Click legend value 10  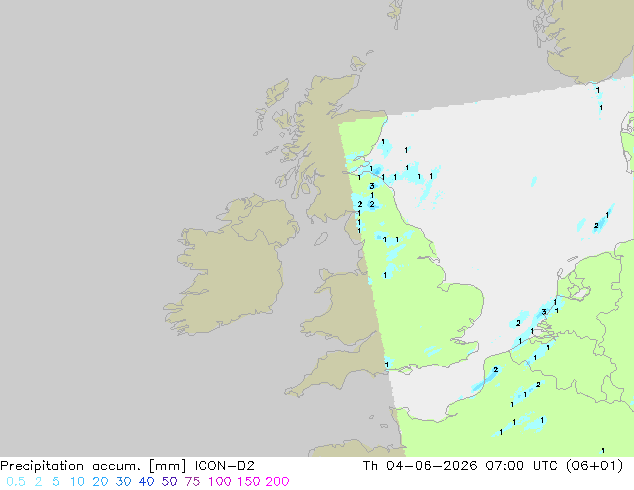[77, 482]
